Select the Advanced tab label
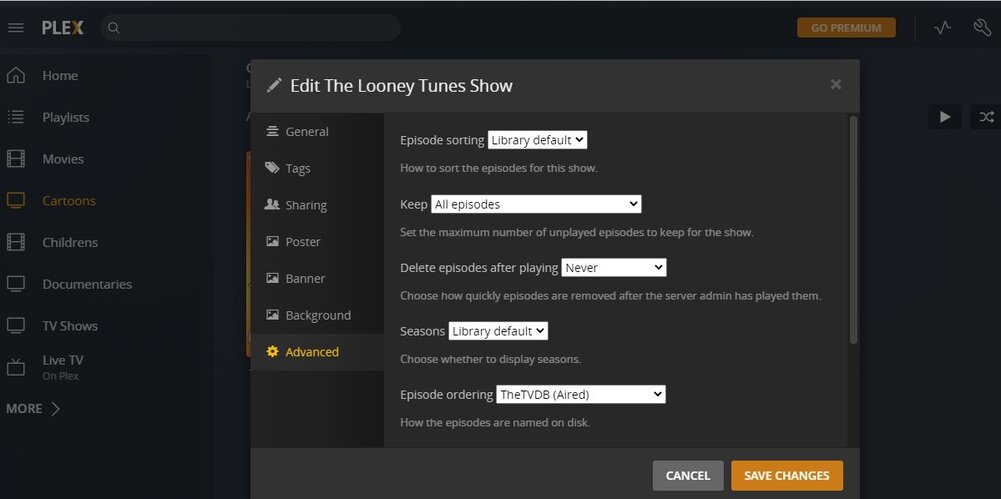The height and width of the screenshot is (499, 1001). pyautogui.click(x=312, y=352)
